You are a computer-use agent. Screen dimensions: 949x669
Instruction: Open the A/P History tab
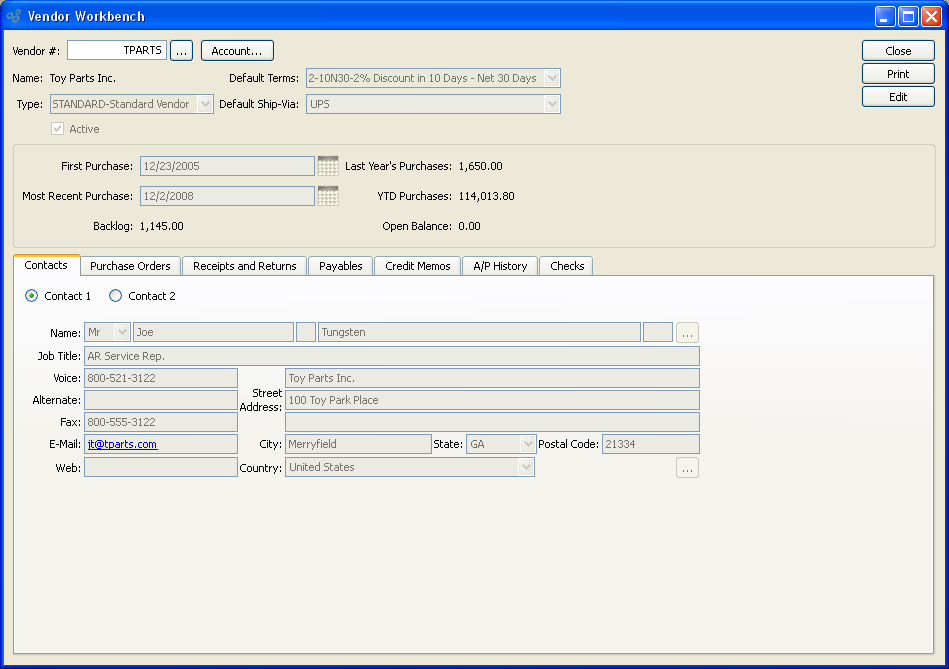tap(500, 266)
